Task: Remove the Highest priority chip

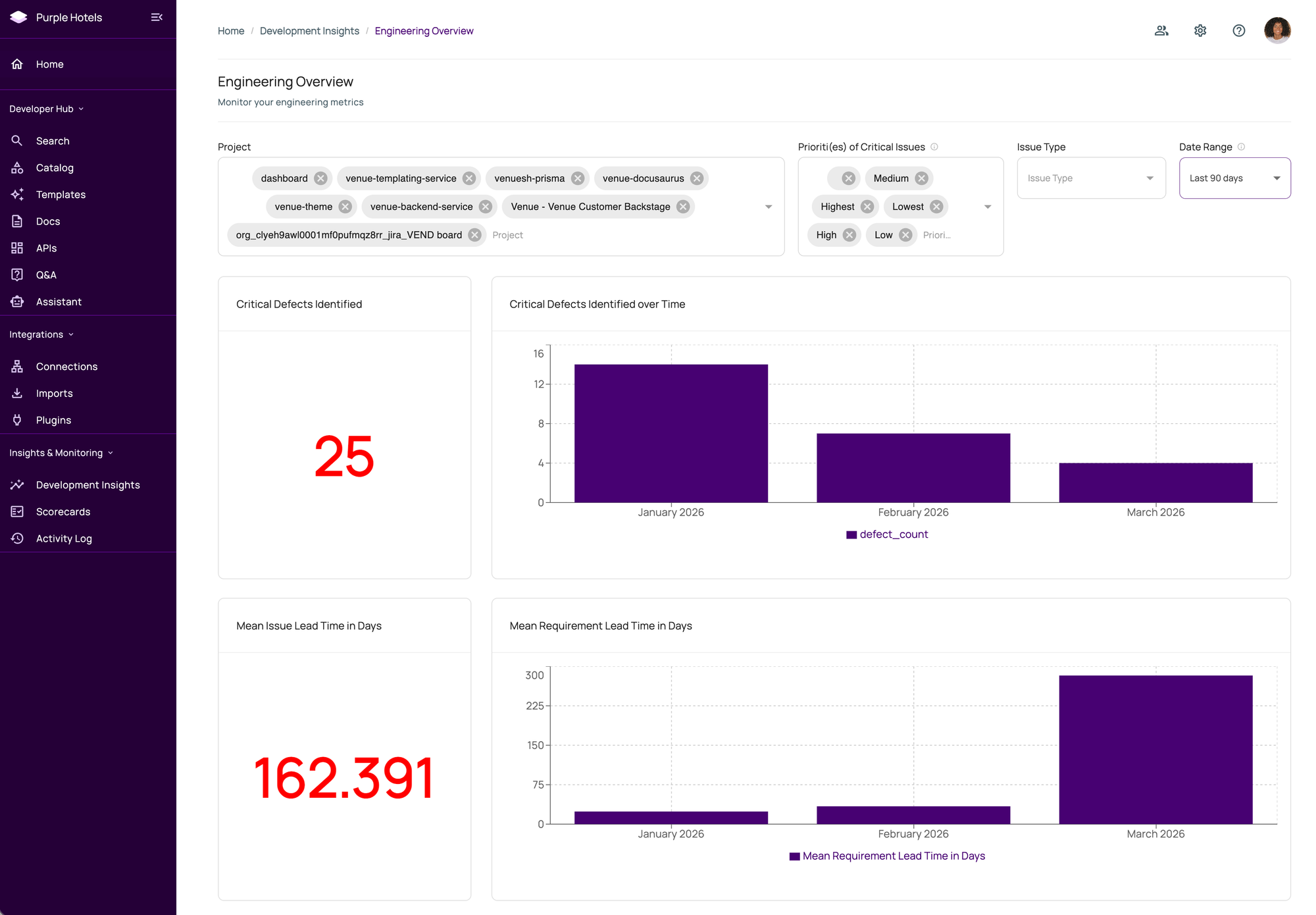Action: (x=867, y=207)
